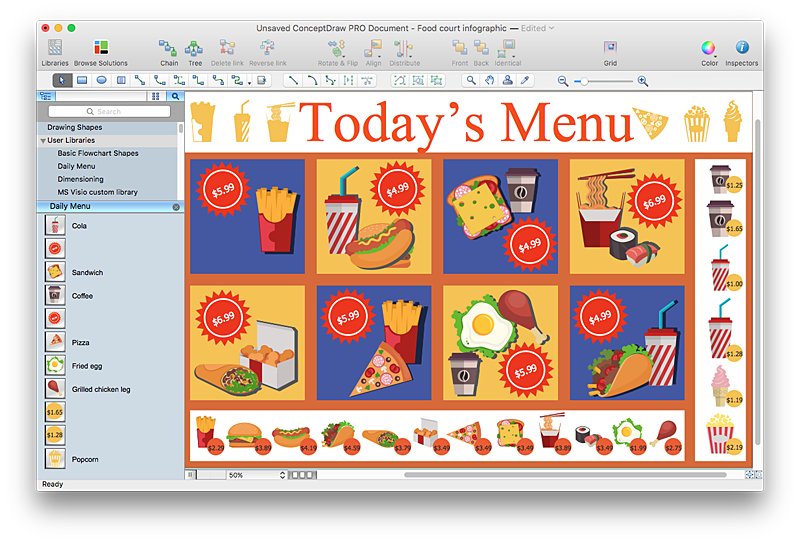Select Basic Flowchart Shapes library

pyautogui.click(x=98, y=153)
